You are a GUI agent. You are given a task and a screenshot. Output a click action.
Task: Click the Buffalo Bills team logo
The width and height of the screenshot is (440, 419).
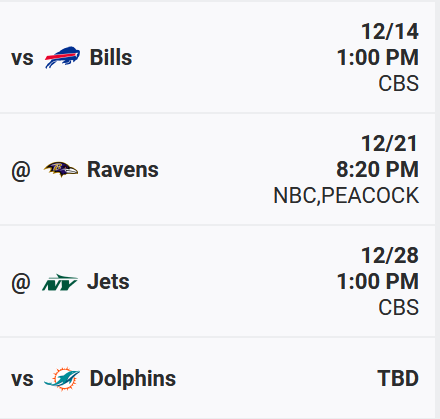(62, 57)
